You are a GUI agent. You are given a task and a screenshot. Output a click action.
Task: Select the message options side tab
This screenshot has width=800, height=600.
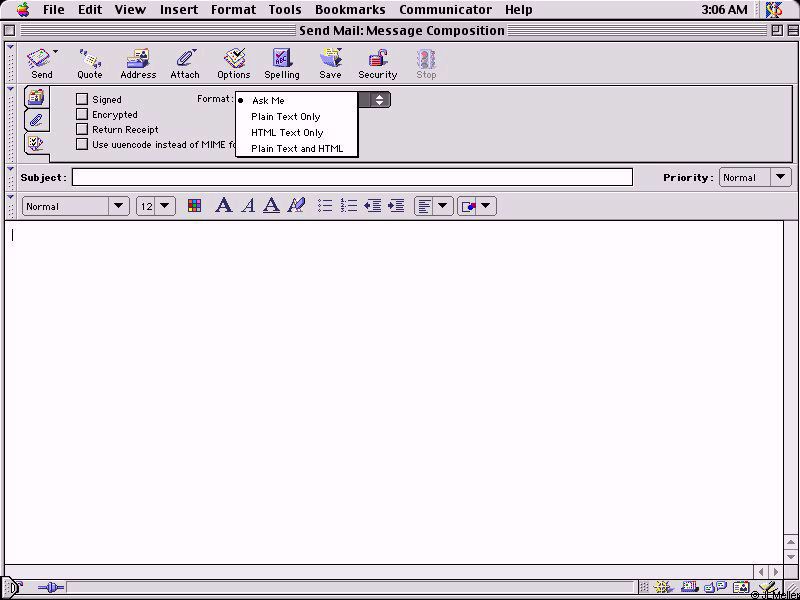coord(36,143)
